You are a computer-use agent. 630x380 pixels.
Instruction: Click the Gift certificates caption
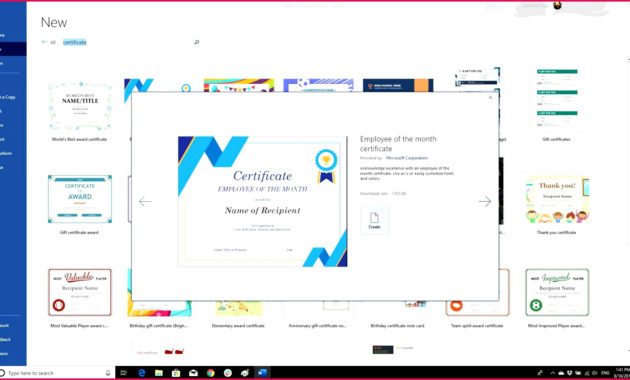pos(556,139)
